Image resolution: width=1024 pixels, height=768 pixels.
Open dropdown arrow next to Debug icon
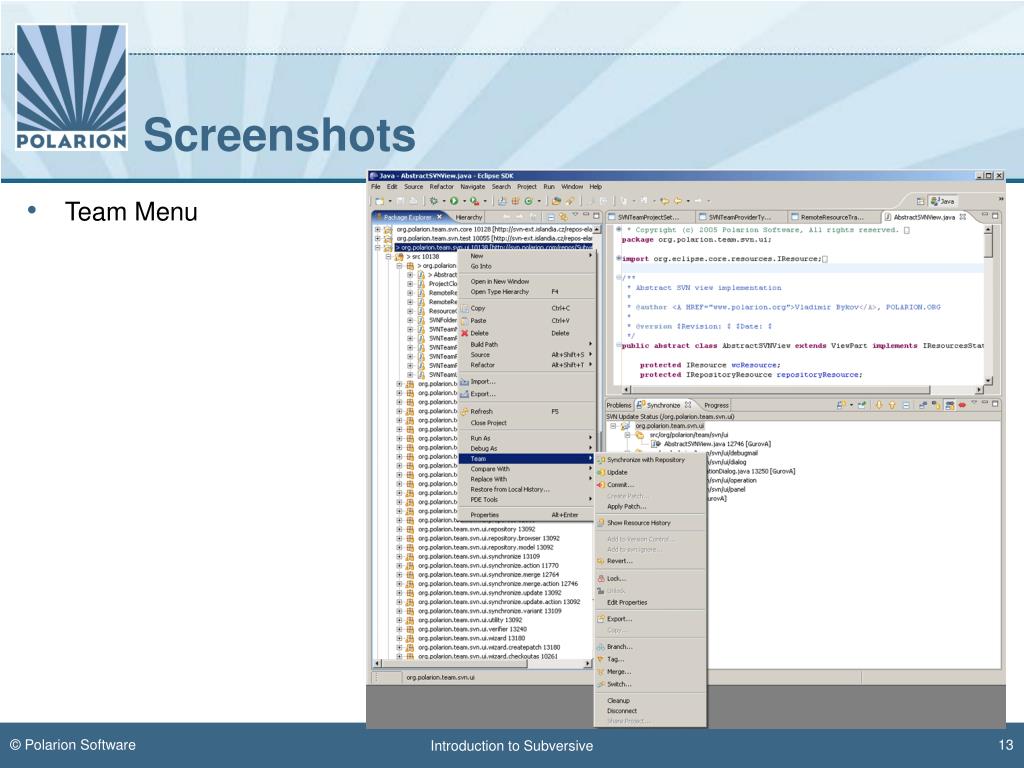444,201
